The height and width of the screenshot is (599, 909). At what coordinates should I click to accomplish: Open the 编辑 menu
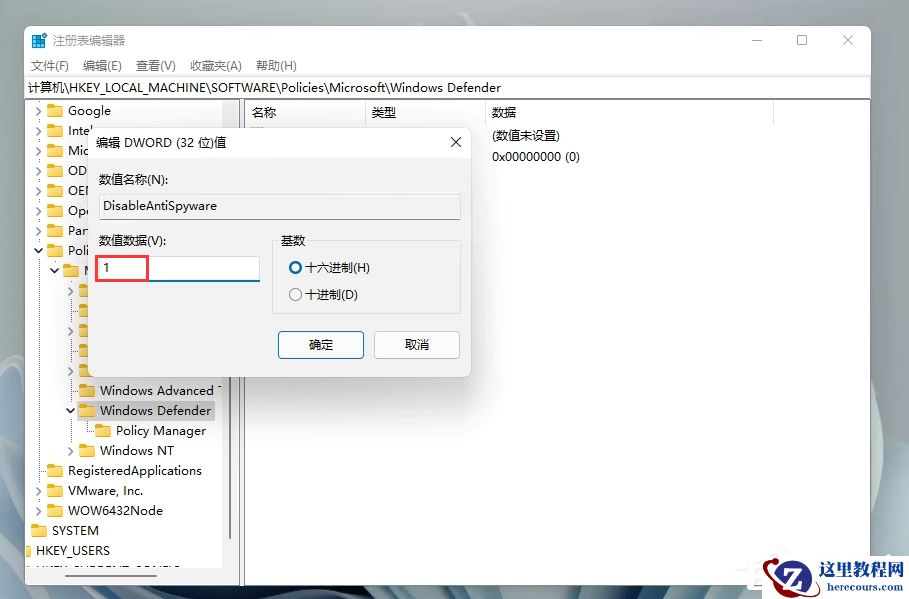click(101, 65)
